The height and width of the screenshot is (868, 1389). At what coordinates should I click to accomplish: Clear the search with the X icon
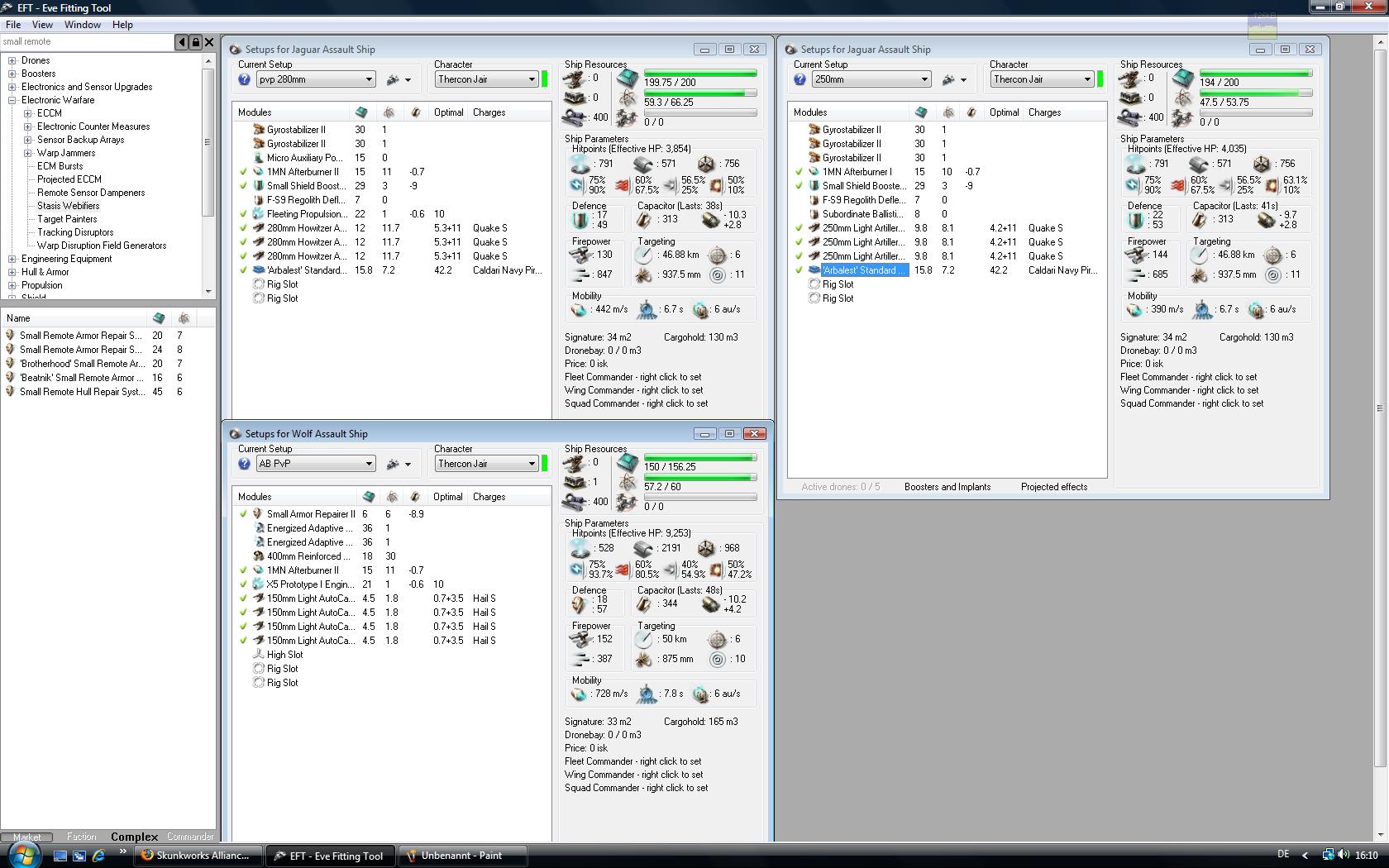209,41
